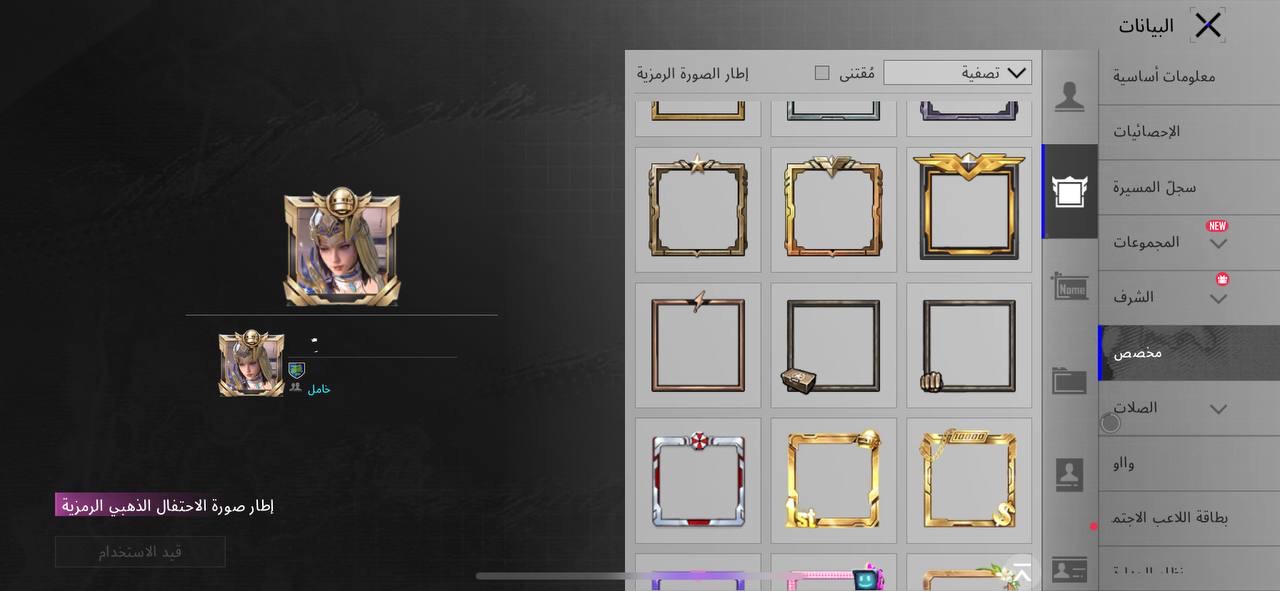This screenshot has width=1280, height=591.
Task: Open the تصفية filter dropdown
Action: [957, 73]
